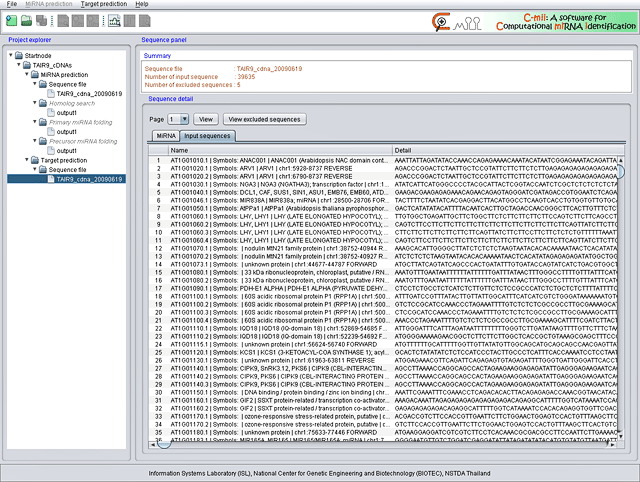Select row 31 AT1G01160.1 GIF2
640x482 pixels.
(383, 400)
